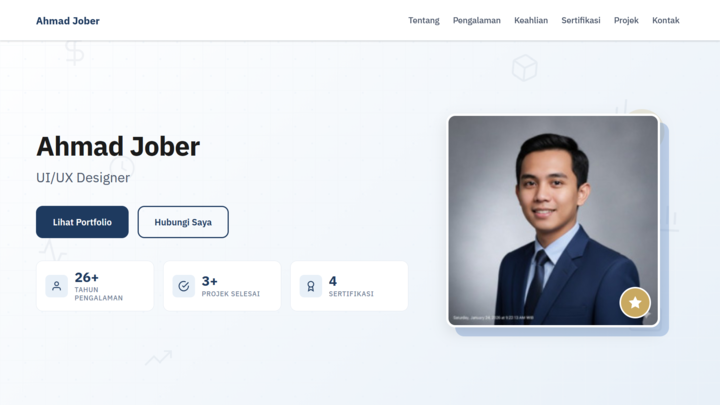Click the Hubungi Saya button

click(x=183, y=222)
